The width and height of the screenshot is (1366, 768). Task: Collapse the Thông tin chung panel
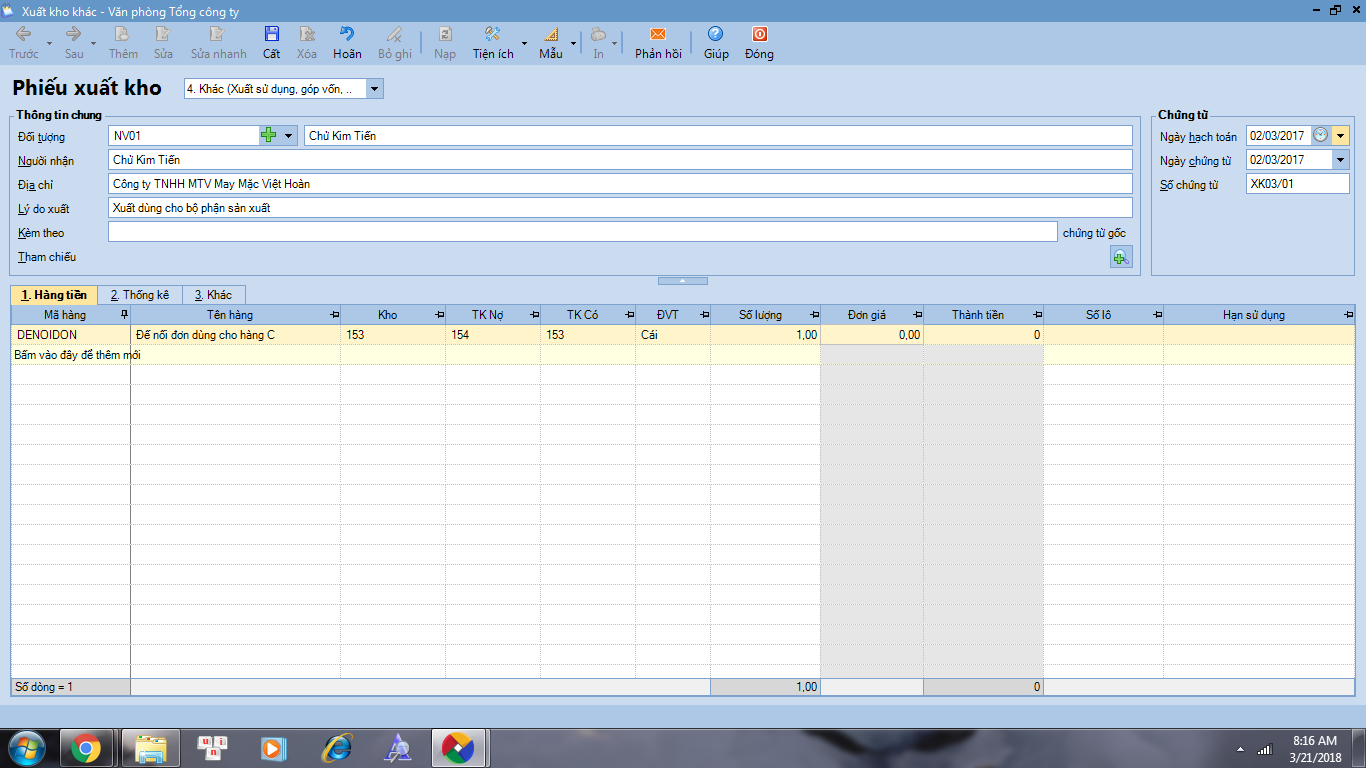point(682,281)
